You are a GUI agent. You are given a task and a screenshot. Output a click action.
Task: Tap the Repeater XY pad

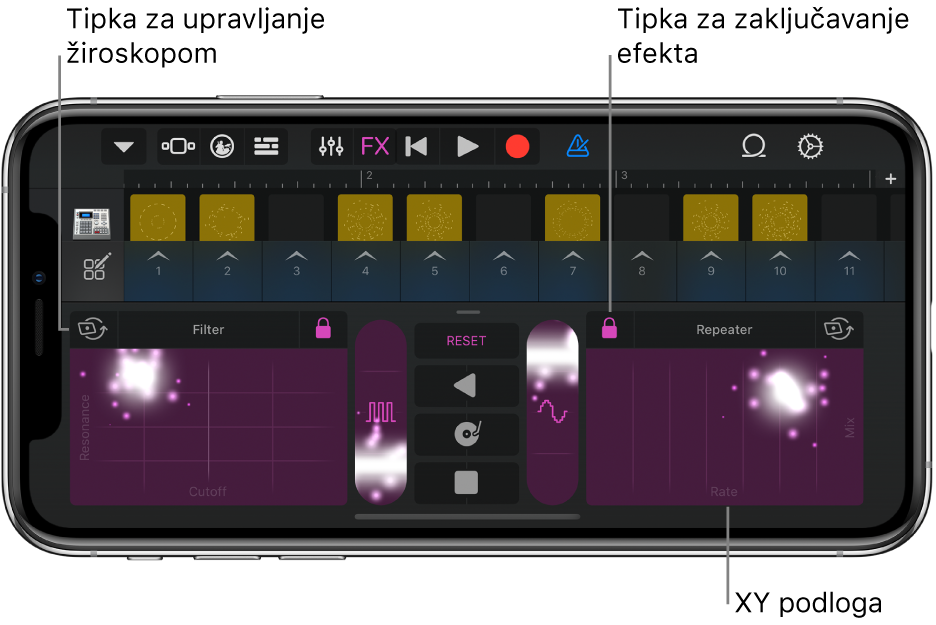(x=724, y=426)
